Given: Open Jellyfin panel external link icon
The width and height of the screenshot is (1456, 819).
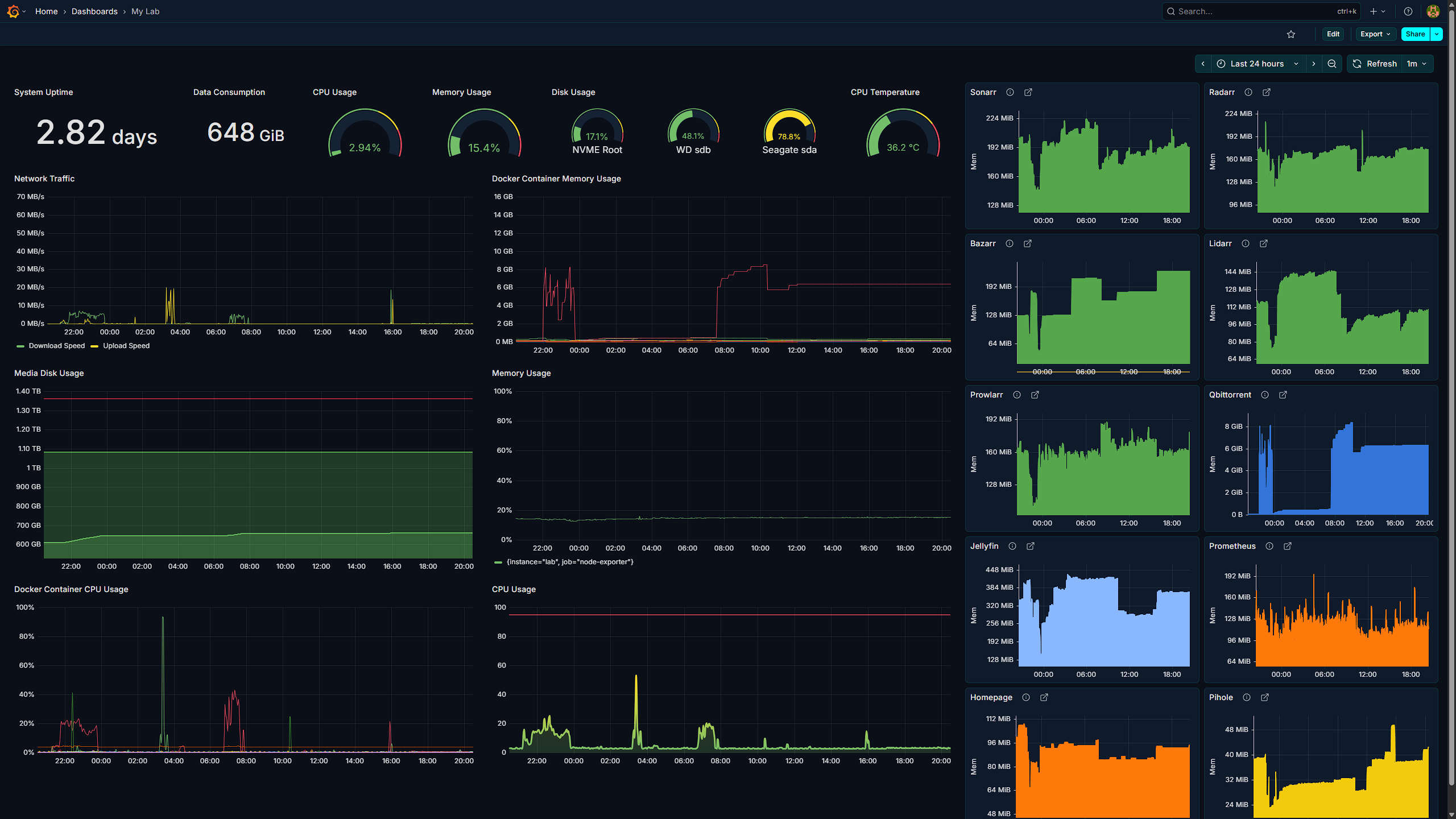Looking at the screenshot, I should (x=1031, y=546).
